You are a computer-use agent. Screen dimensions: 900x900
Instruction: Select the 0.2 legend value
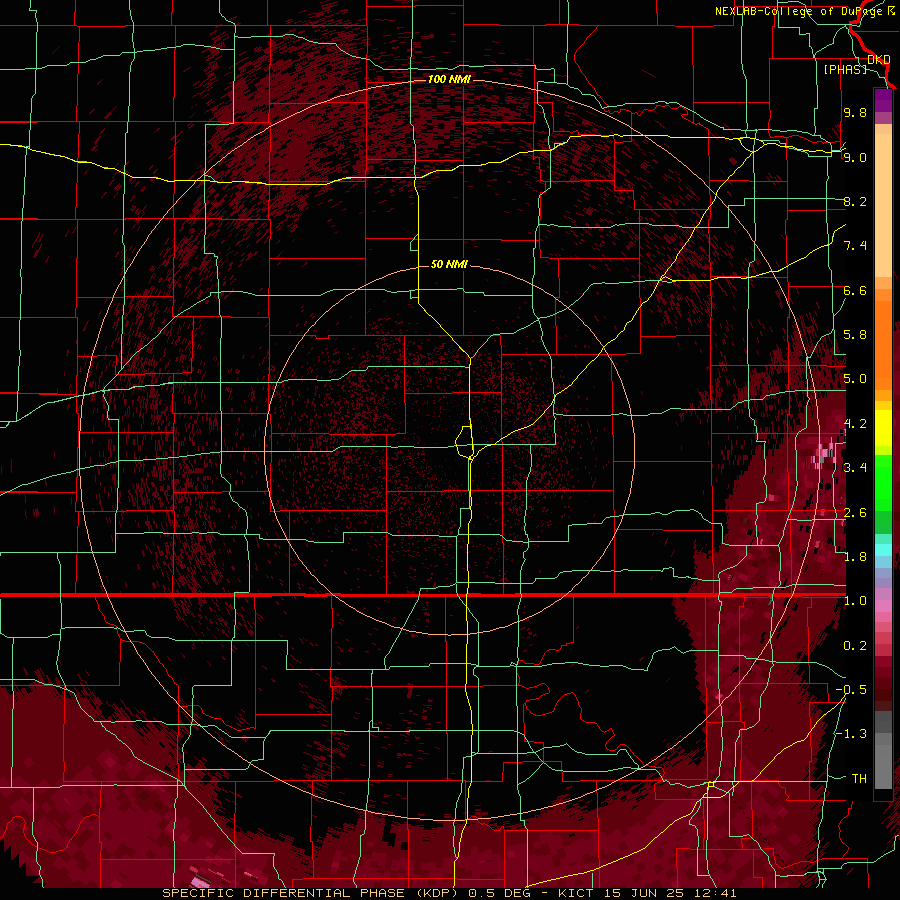point(855,646)
